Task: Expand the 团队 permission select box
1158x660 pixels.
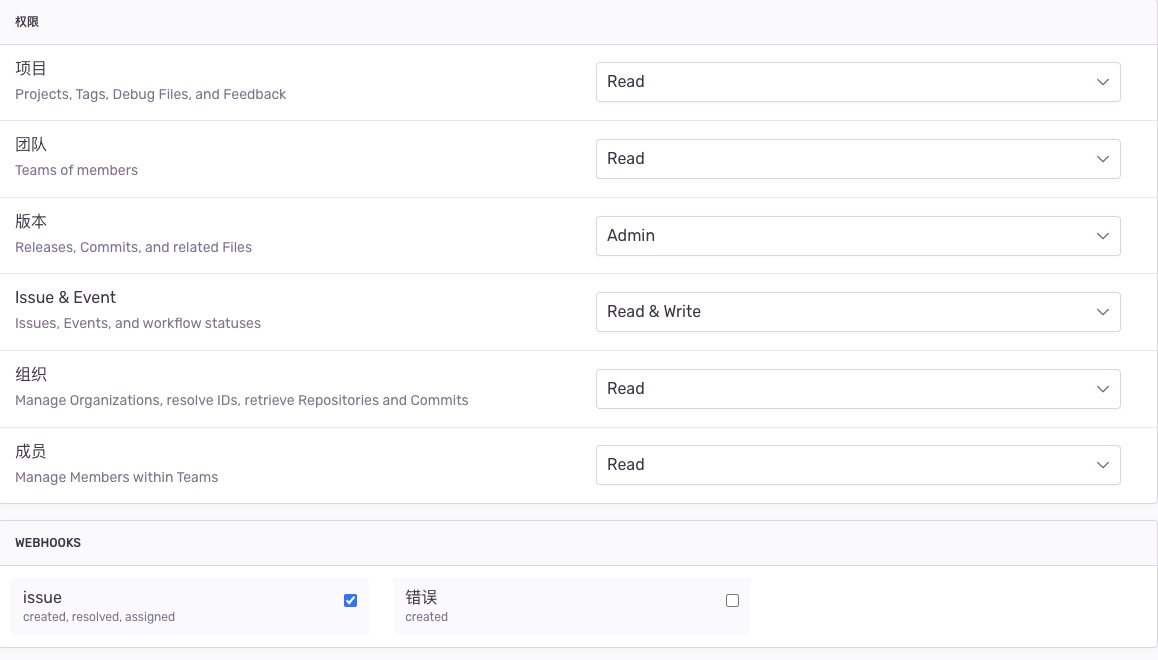Action: [857, 159]
